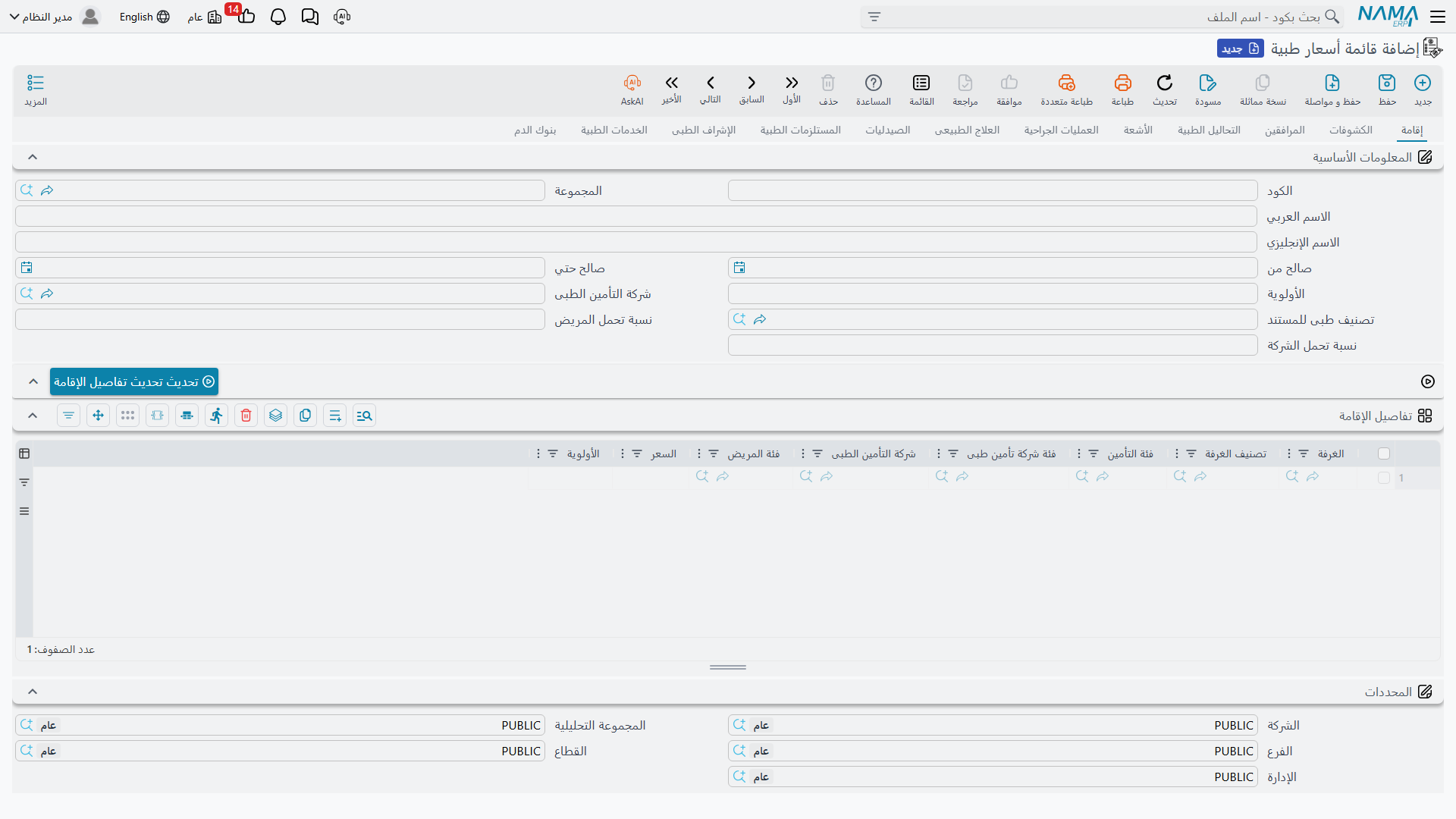Switch to the الصيدليات tab
The width and height of the screenshot is (1456, 819).
(888, 130)
